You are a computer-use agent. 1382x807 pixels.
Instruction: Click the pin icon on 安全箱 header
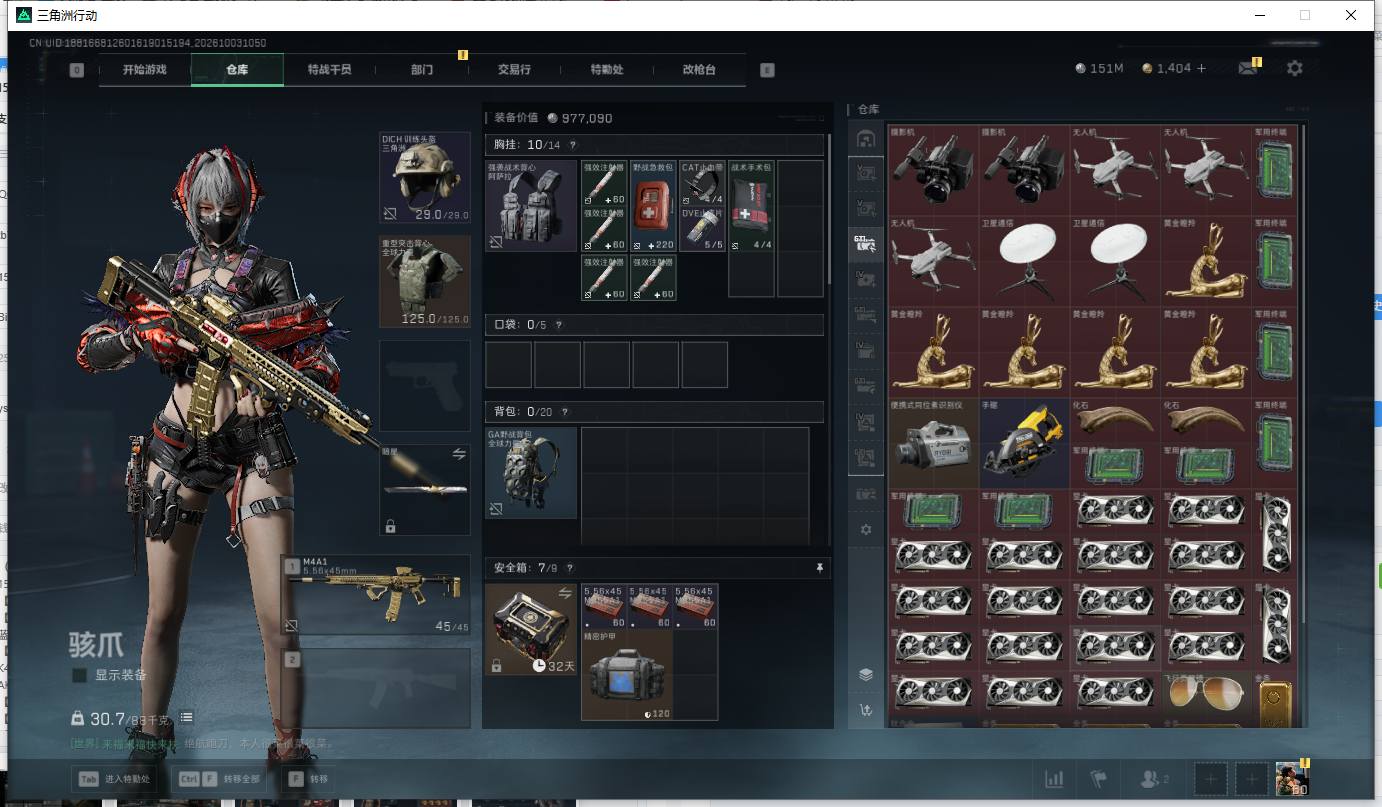tap(820, 568)
